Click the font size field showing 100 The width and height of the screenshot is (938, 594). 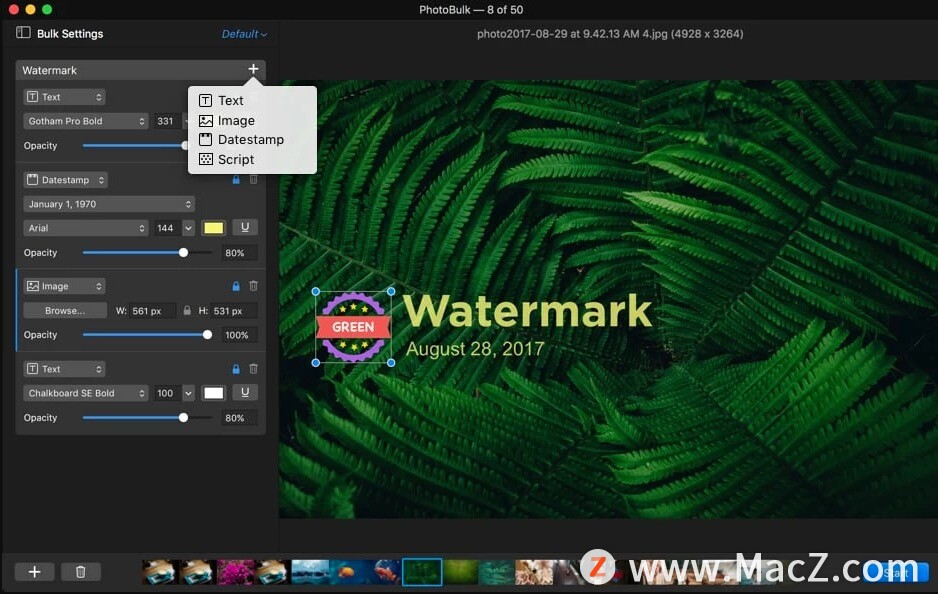pyautogui.click(x=166, y=393)
